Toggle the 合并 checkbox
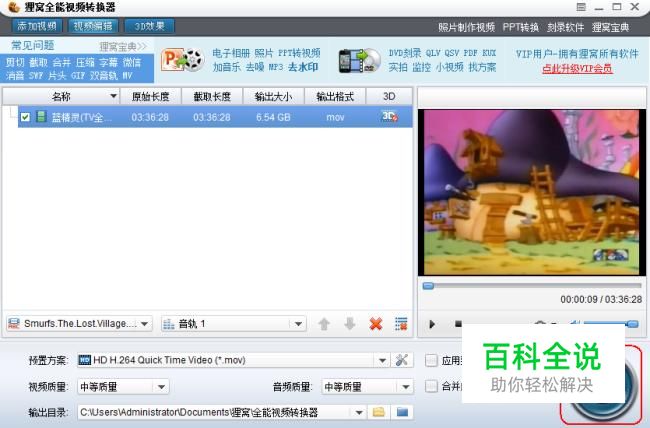650x428 pixels. pos(431,387)
